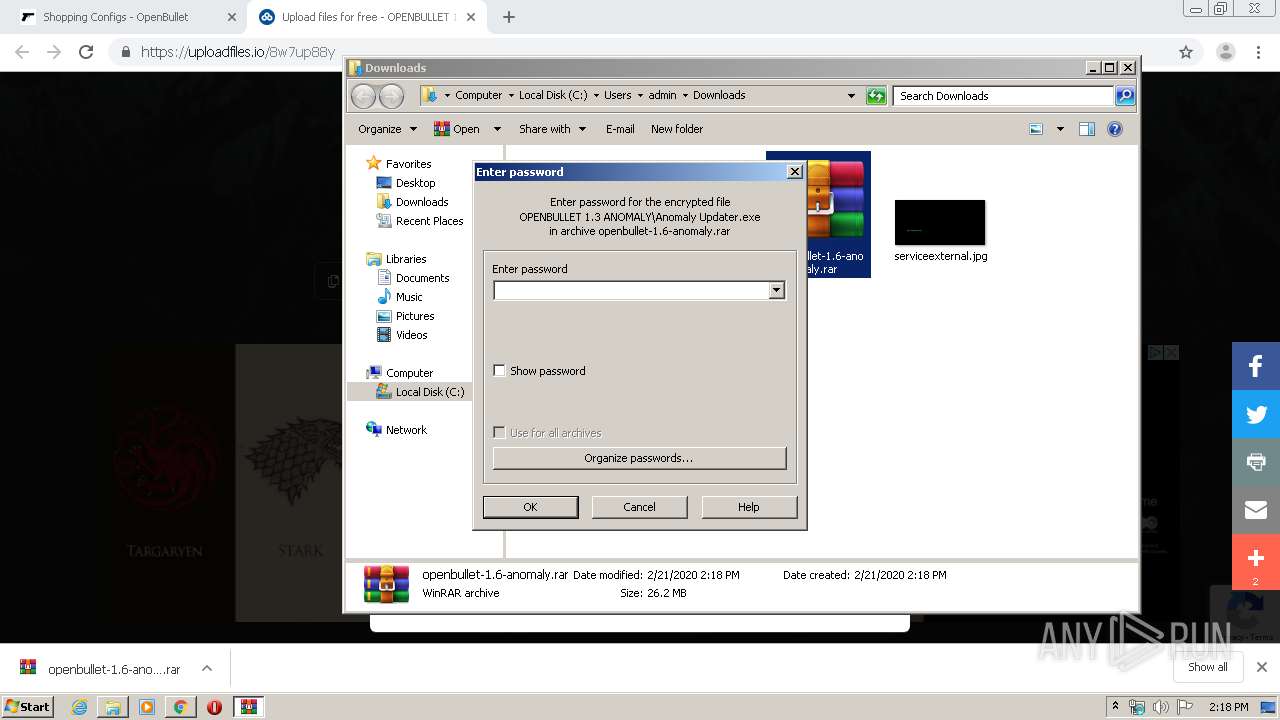Close the Enter password dialog
This screenshot has width=1280, height=720.
[795, 172]
